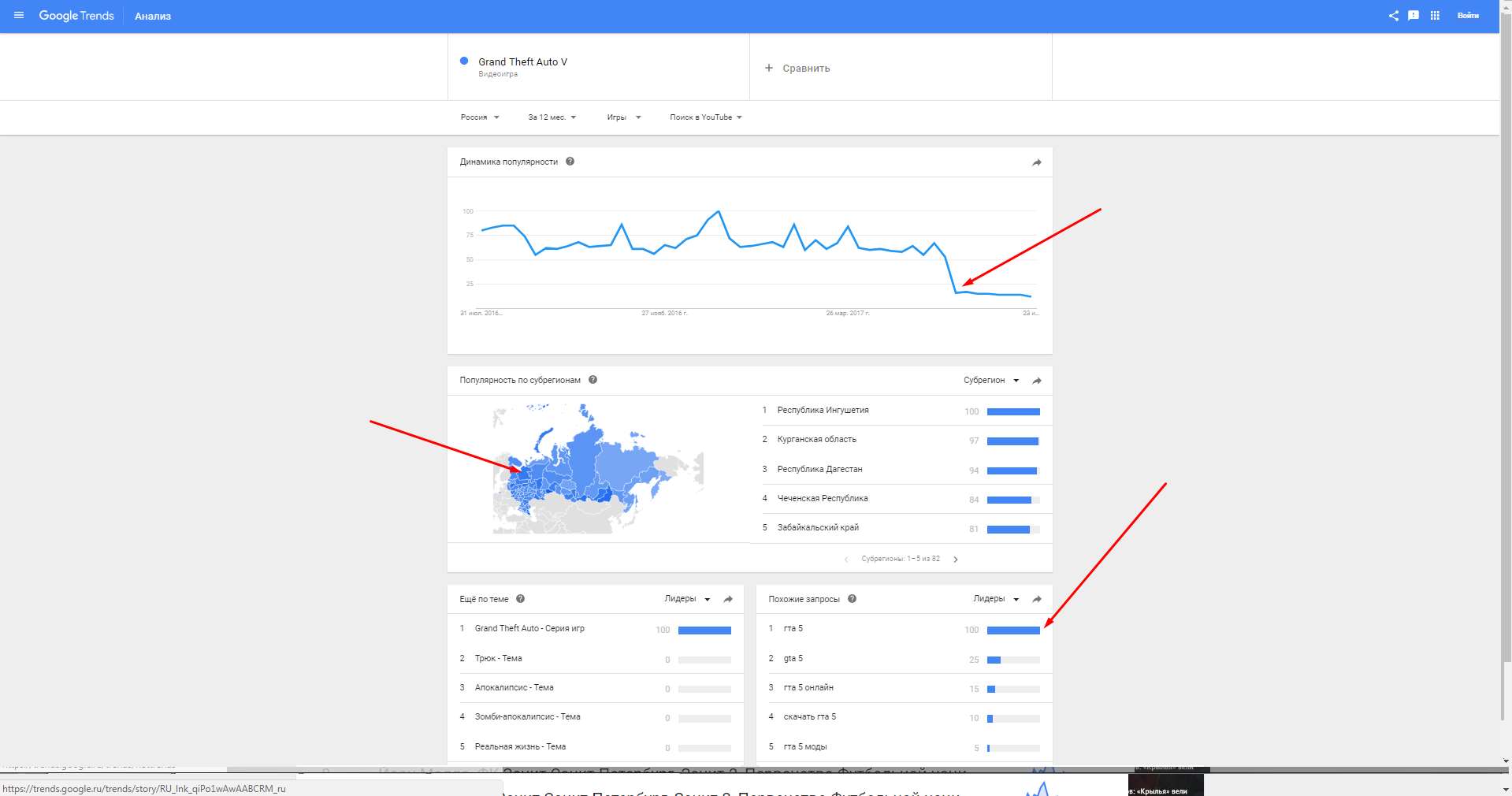Open the Google apps grid

[x=1435, y=16]
